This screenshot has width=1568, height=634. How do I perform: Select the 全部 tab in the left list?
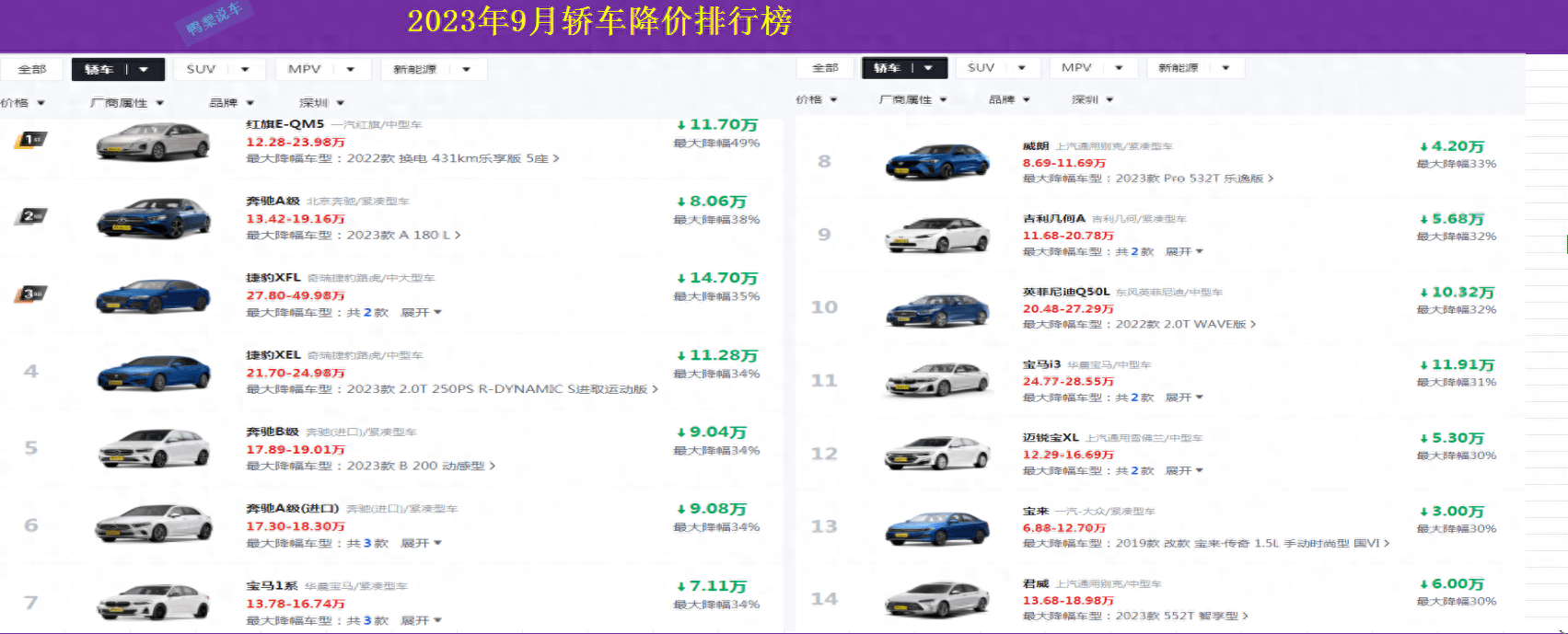tap(32, 69)
